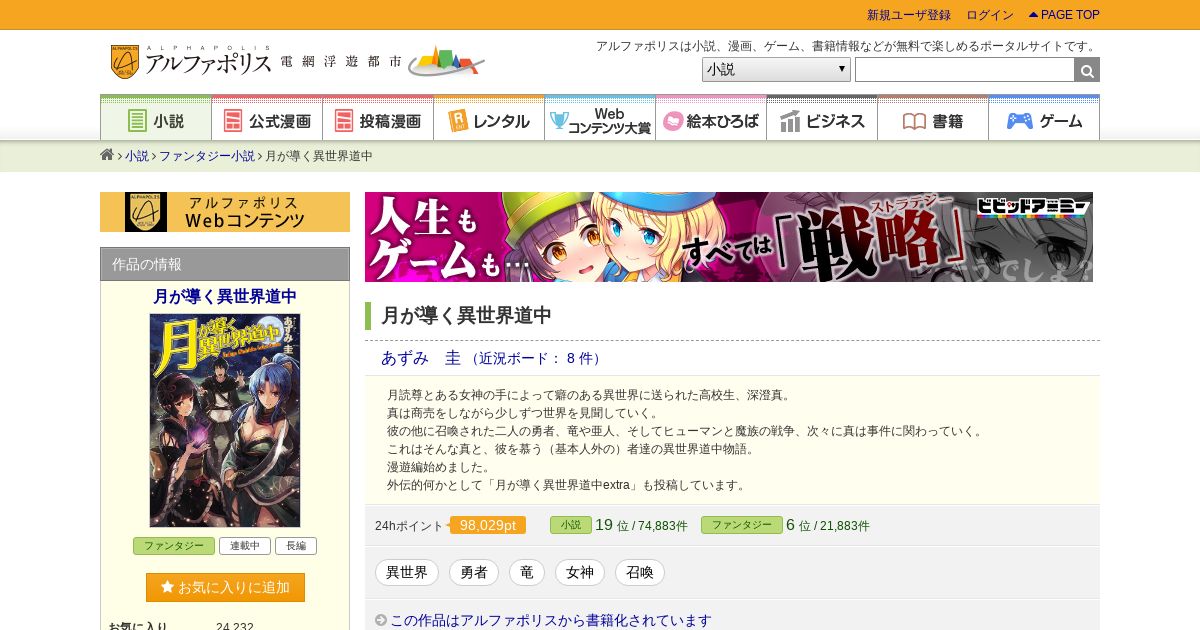Jump to PAGE TOP
The width and height of the screenshot is (1200, 630).
[x=1064, y=15]
